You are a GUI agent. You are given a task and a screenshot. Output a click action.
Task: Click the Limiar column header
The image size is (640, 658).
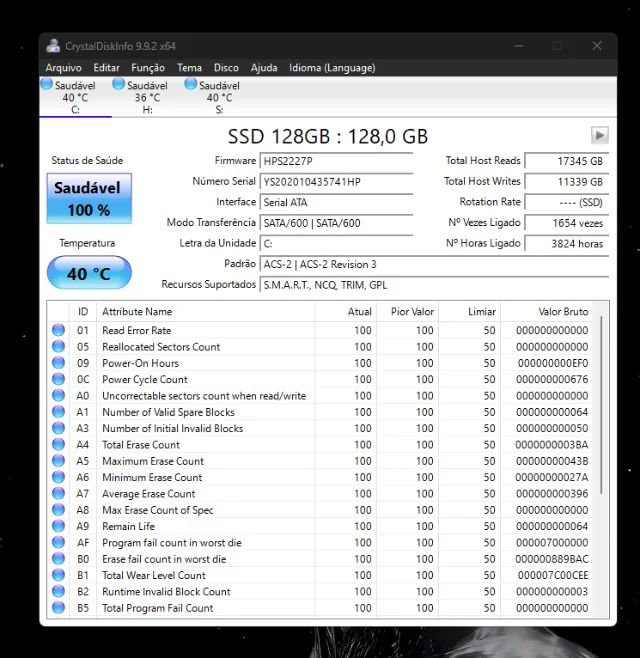coord(470,311)
